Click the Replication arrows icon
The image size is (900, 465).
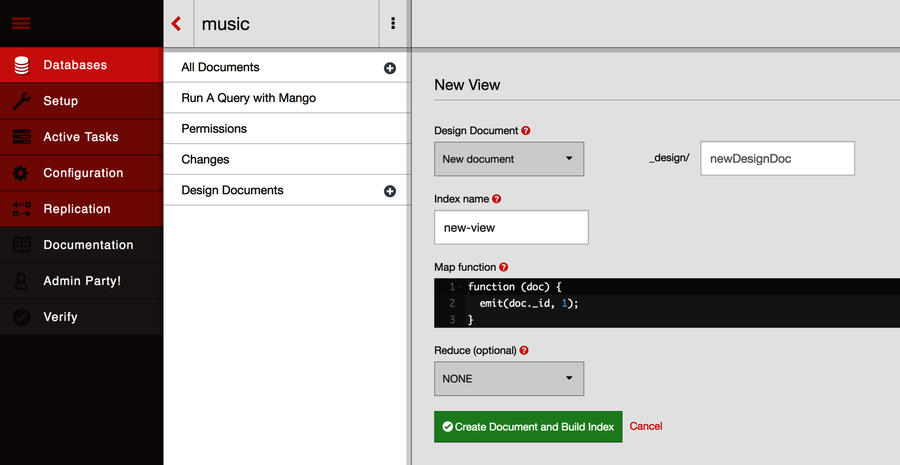[x=22, y=209]
